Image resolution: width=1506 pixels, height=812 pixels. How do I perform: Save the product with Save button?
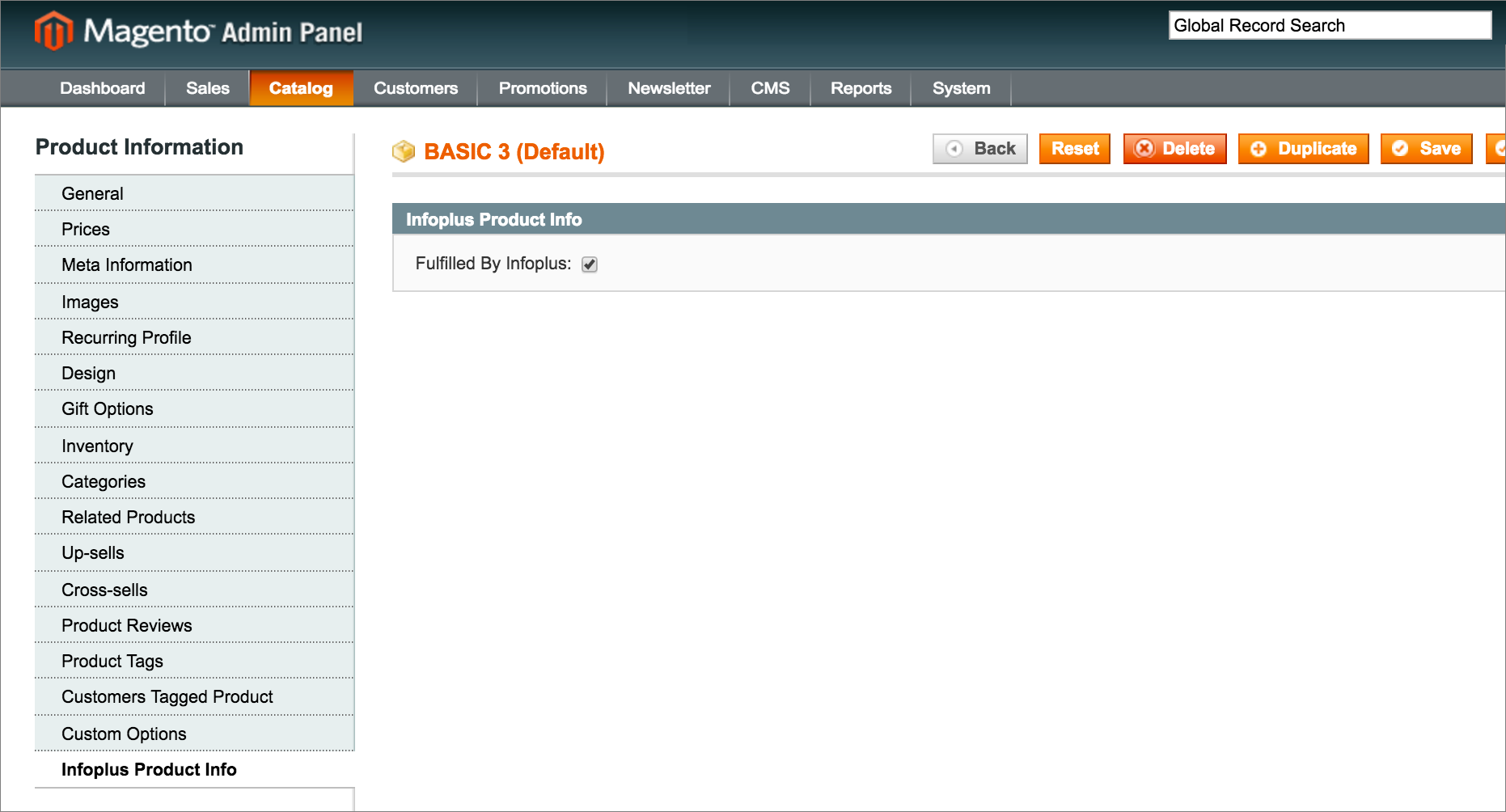[1427, 149]
